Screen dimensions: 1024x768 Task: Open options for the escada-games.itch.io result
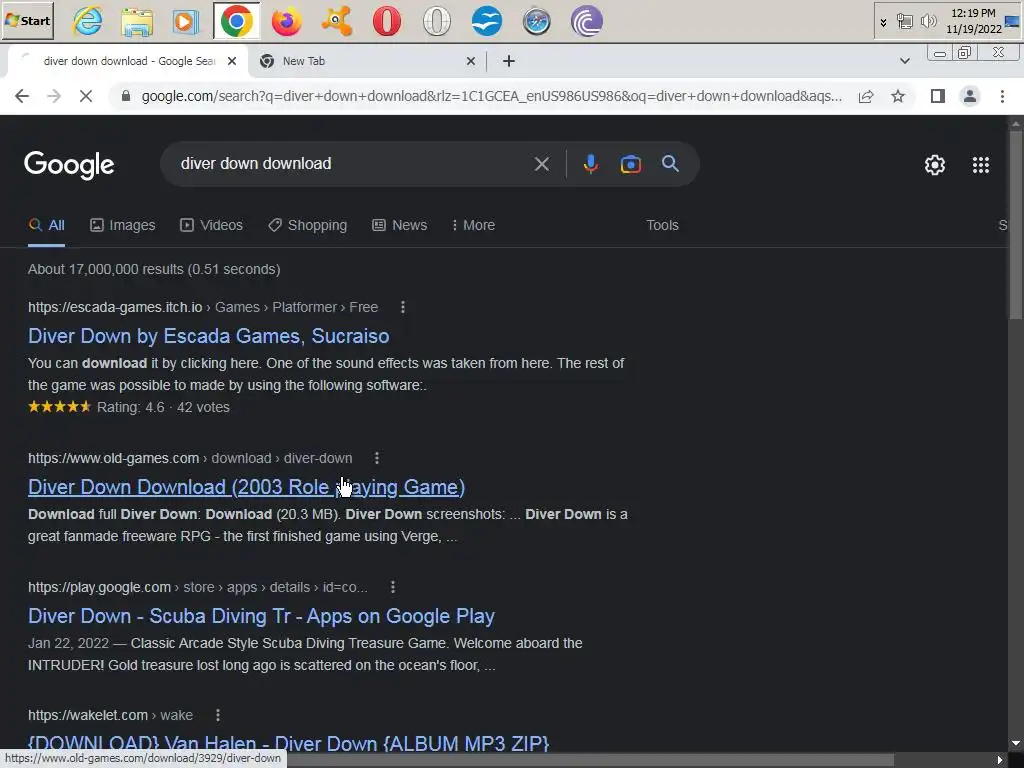tap(403, 307)
